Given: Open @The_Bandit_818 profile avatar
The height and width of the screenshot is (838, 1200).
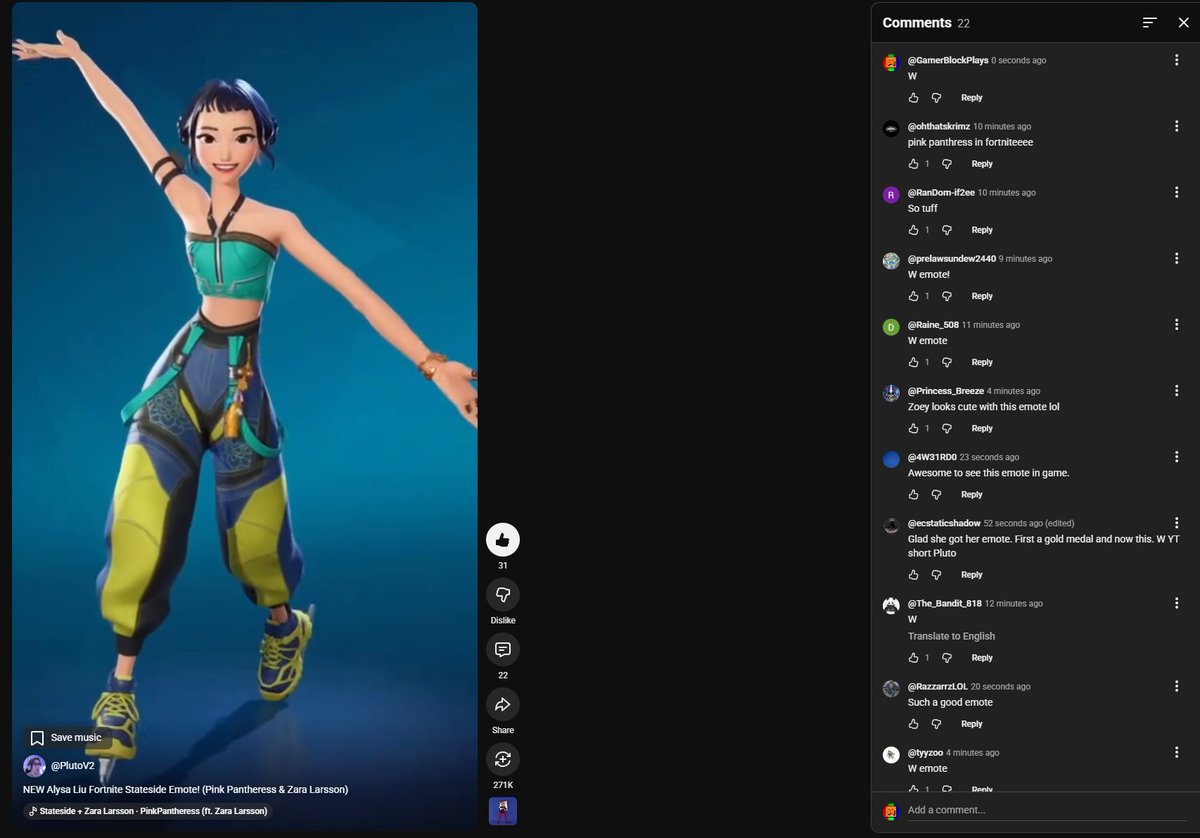Looking at the screenshot, I should click(891, 606).
